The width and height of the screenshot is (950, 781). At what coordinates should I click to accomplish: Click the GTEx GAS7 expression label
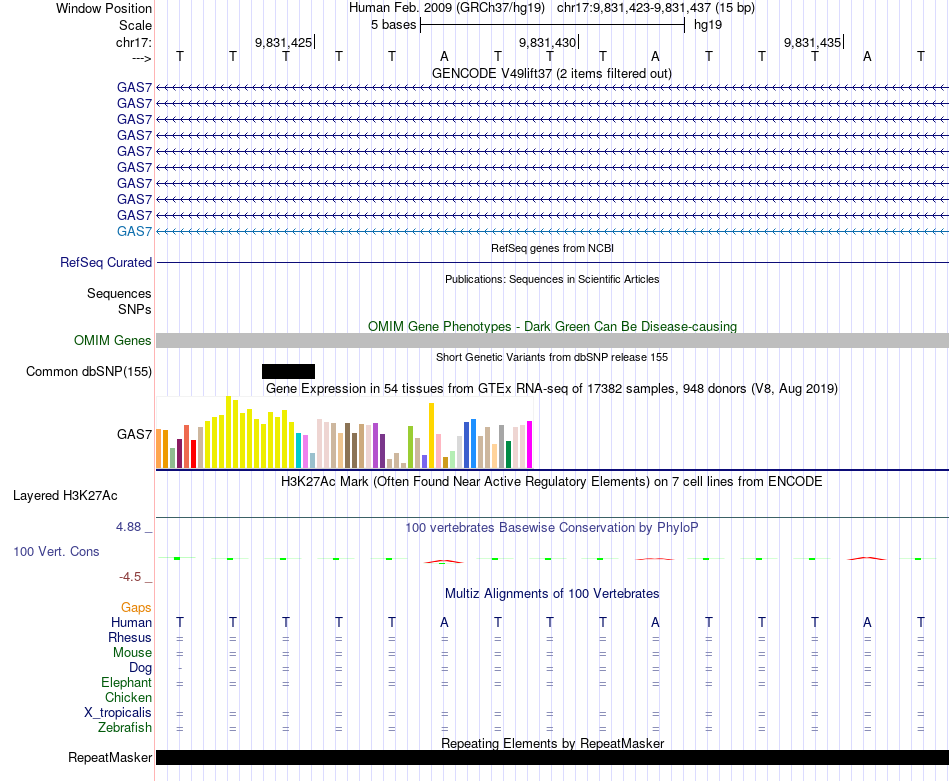pos(135,434)
